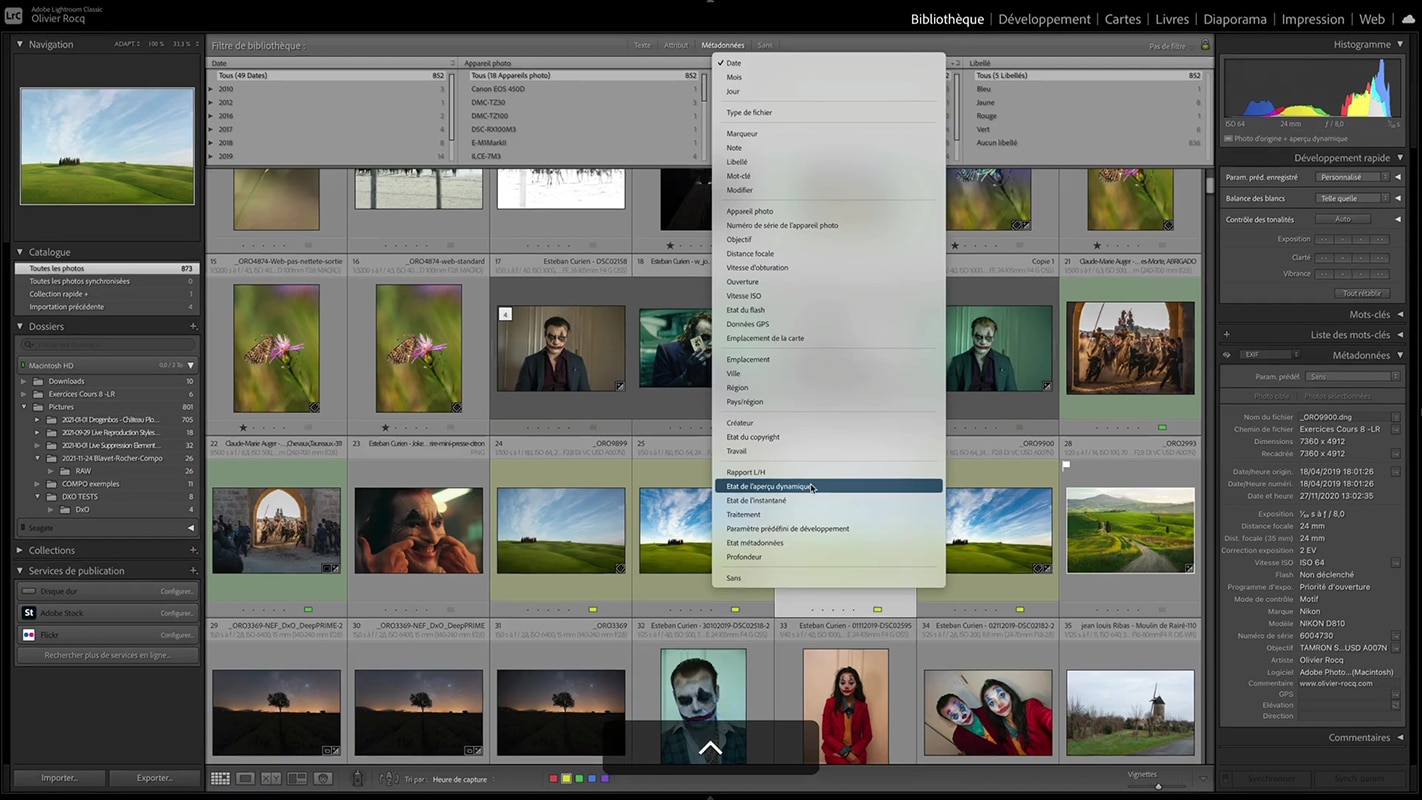Screen dimensions: 1422x800
Task: Switch to Loupe view mode
Action: [245, 778]
